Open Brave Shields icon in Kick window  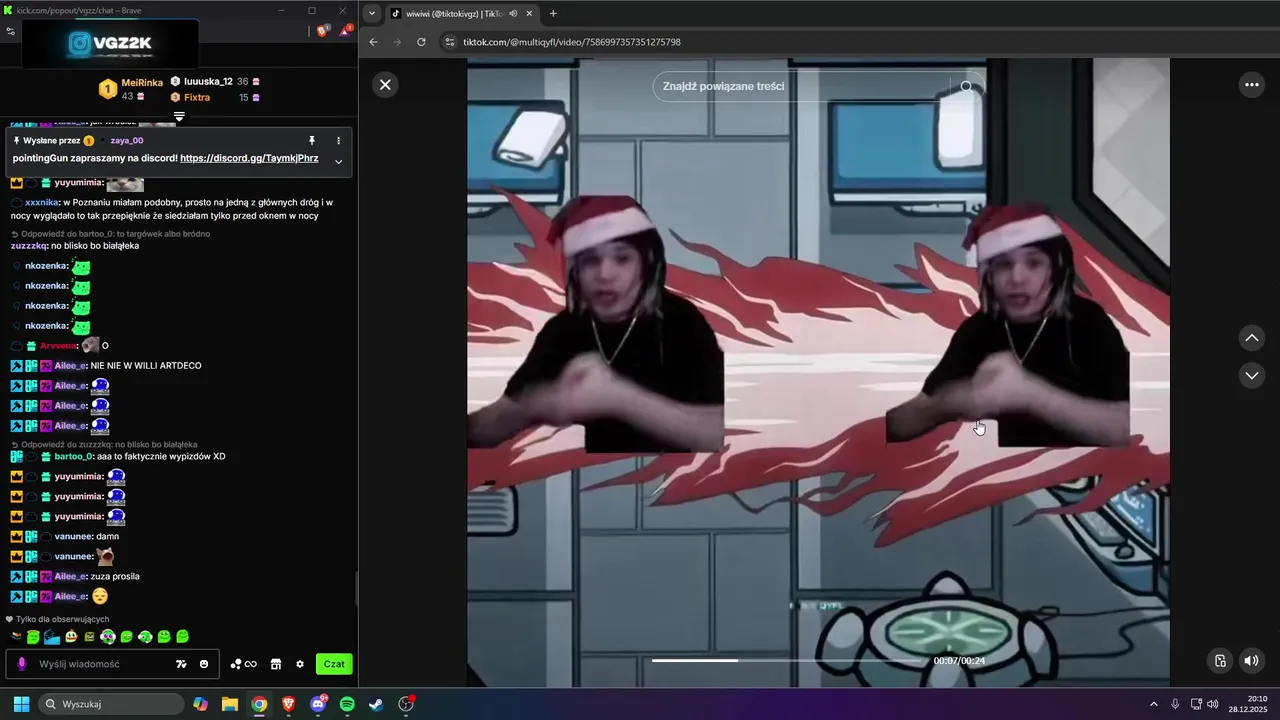coord(322,31)
